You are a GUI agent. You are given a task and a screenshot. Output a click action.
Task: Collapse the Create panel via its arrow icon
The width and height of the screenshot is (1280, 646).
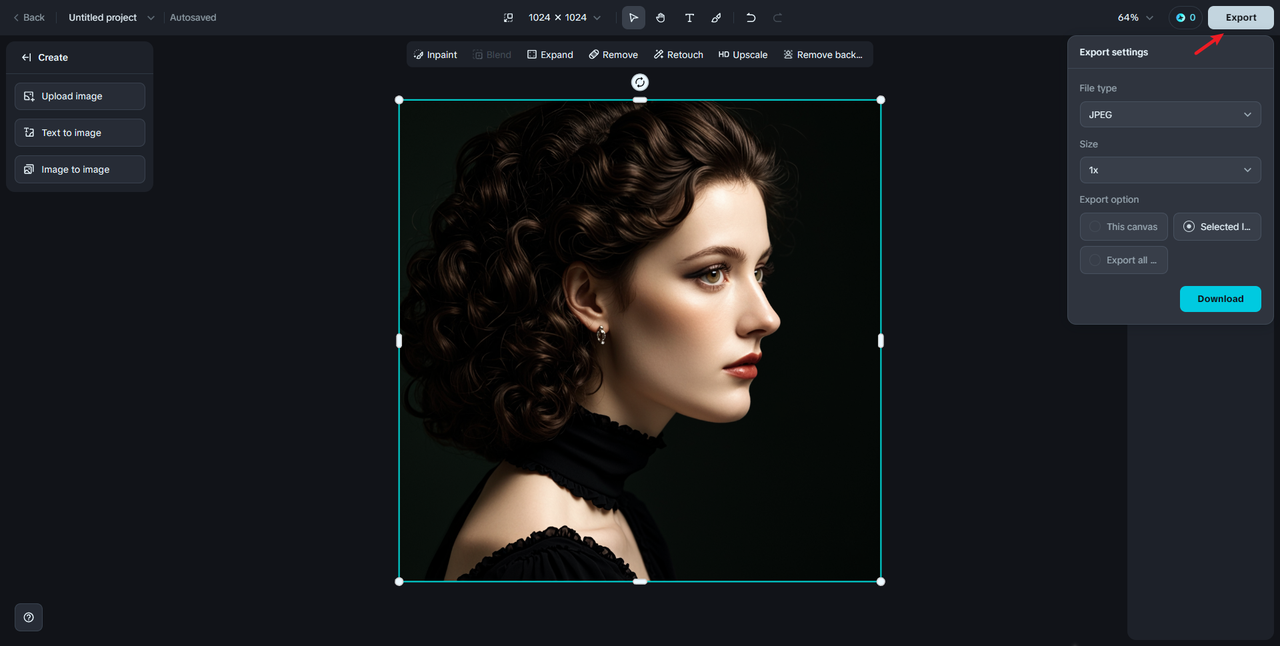(x=26, y=57)
